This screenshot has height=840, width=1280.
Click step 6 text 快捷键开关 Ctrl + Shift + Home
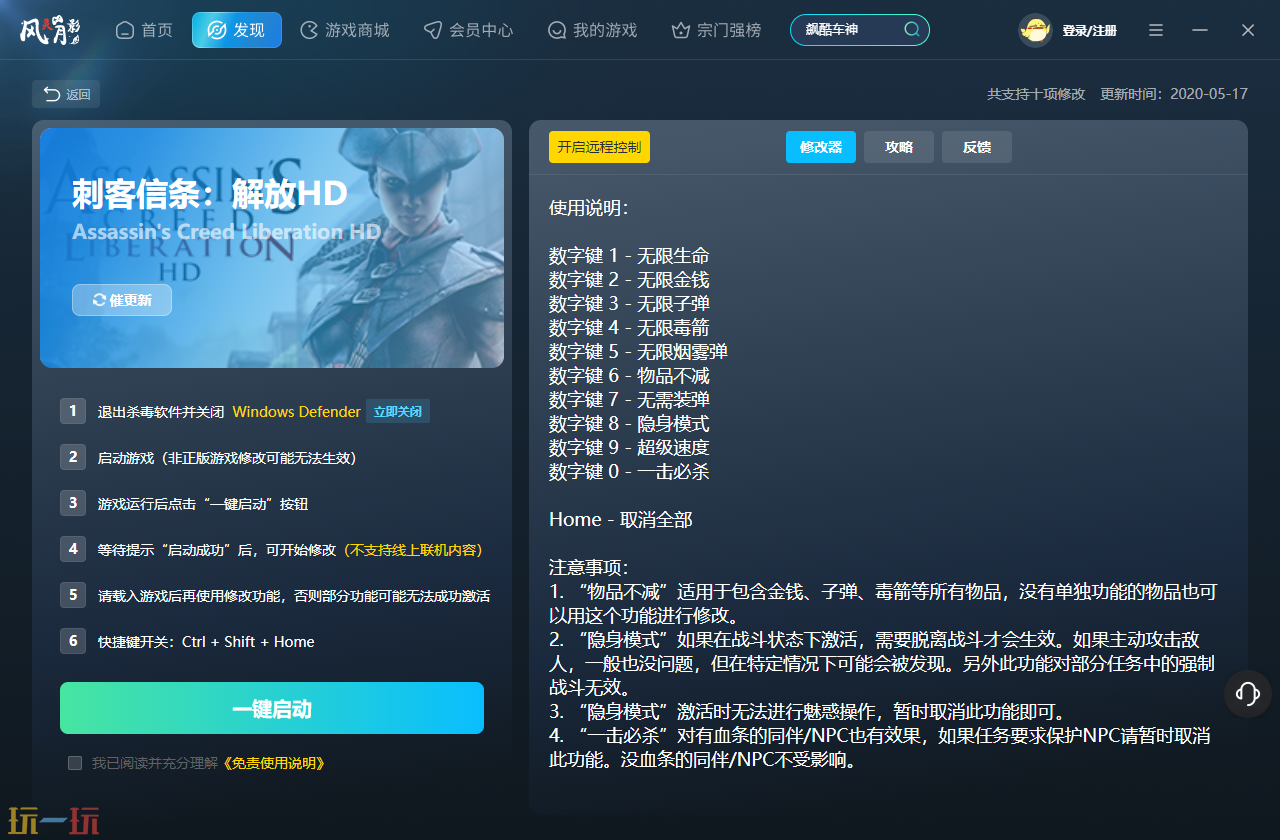(x=206, y=642)
